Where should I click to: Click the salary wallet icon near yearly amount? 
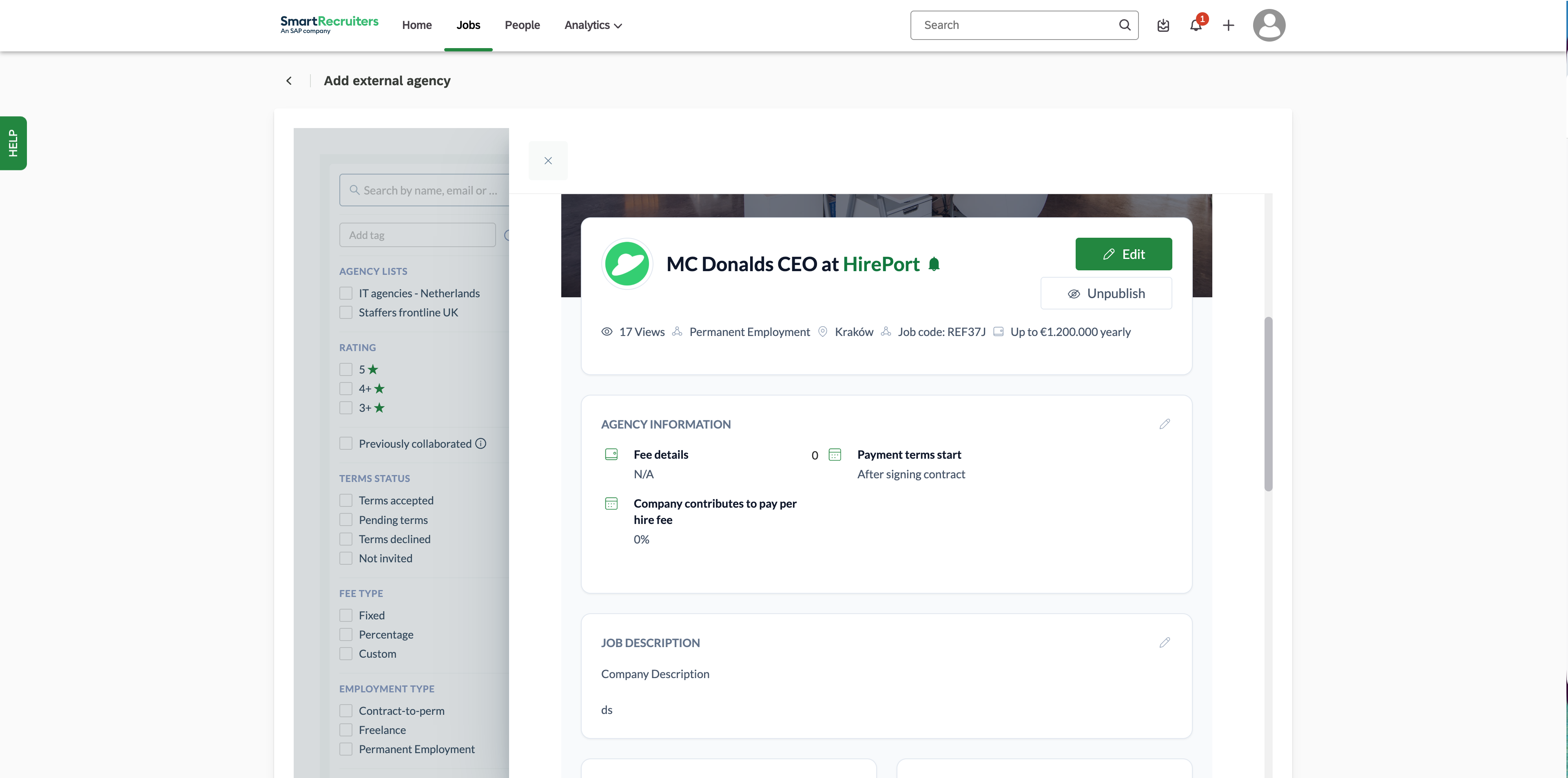click(x=998, y=332)
